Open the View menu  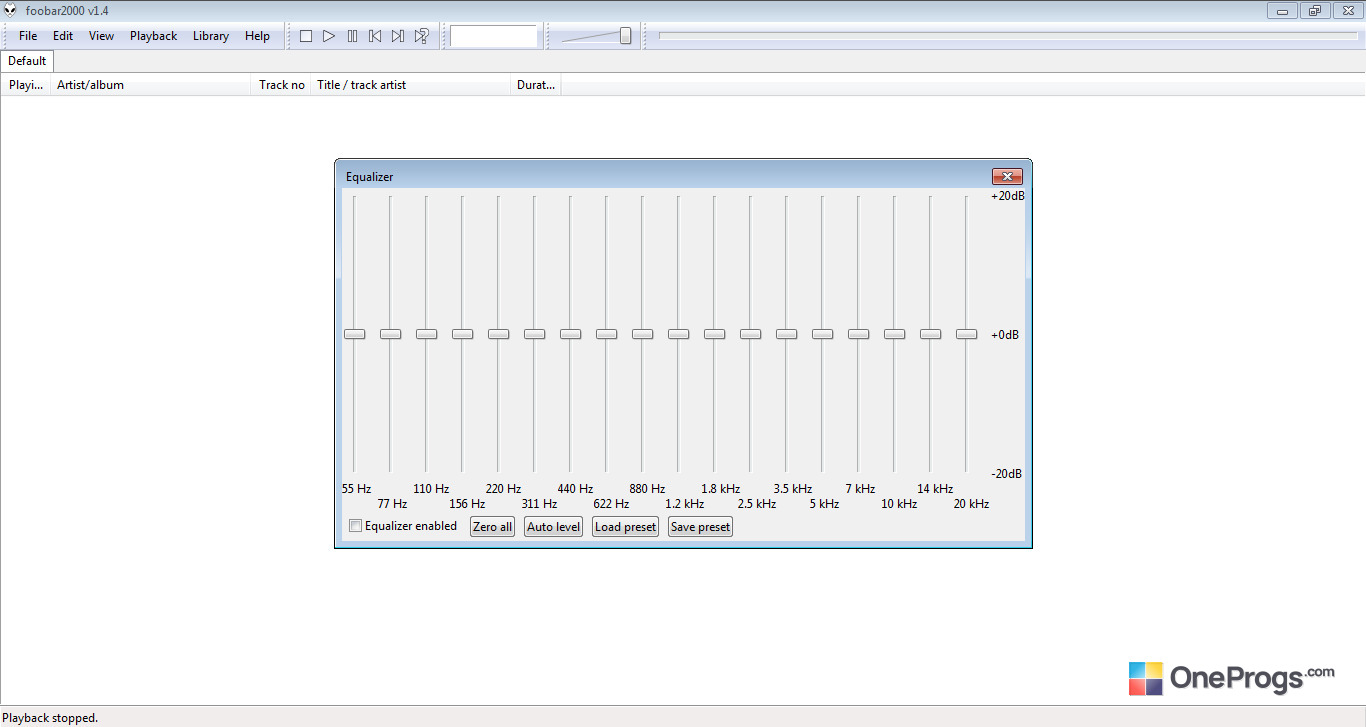(x=102, y=36)
